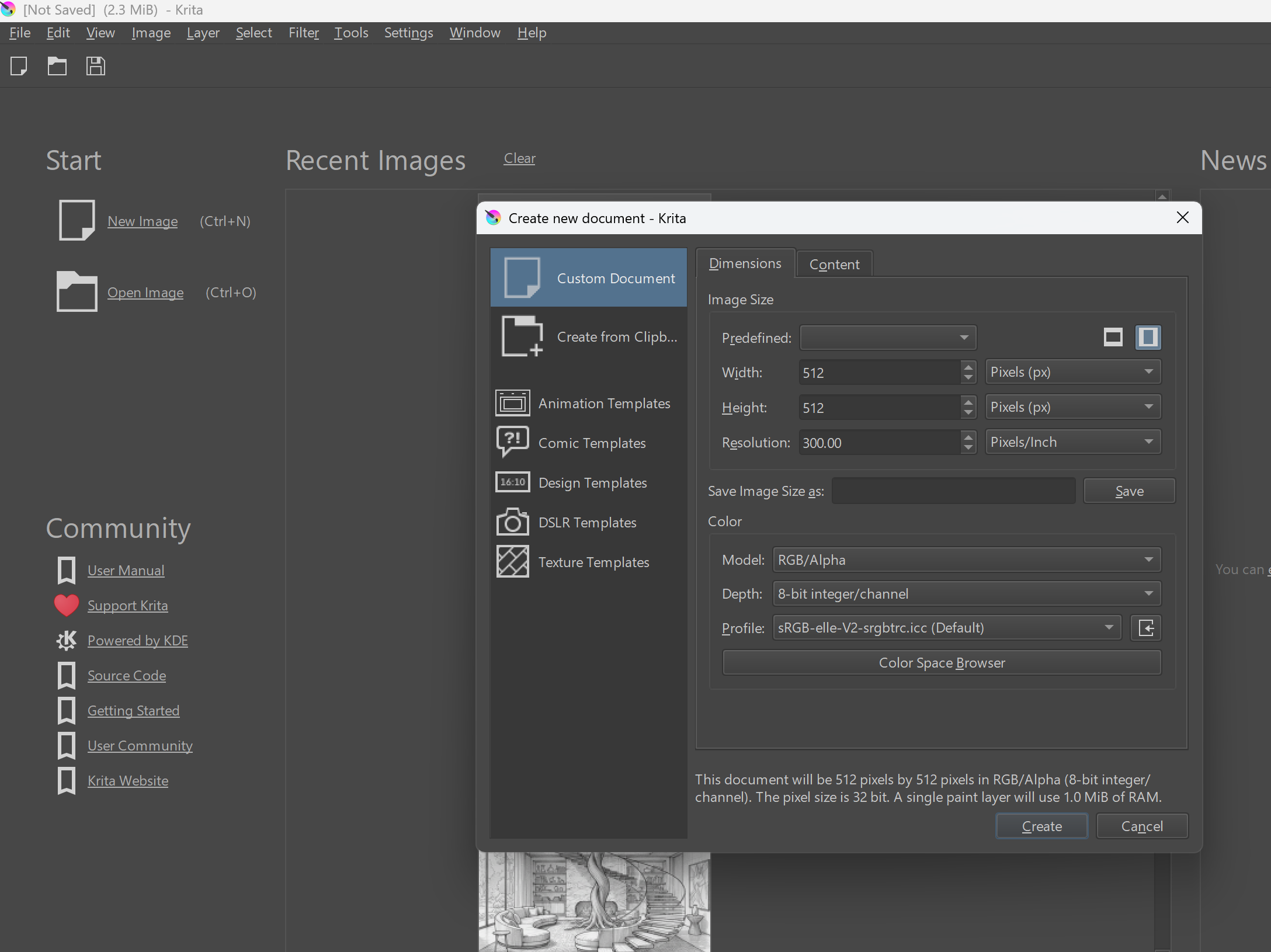The image size is (1271, 952).
Task: Open the Animation Templates section
Action: pos(586,402)
